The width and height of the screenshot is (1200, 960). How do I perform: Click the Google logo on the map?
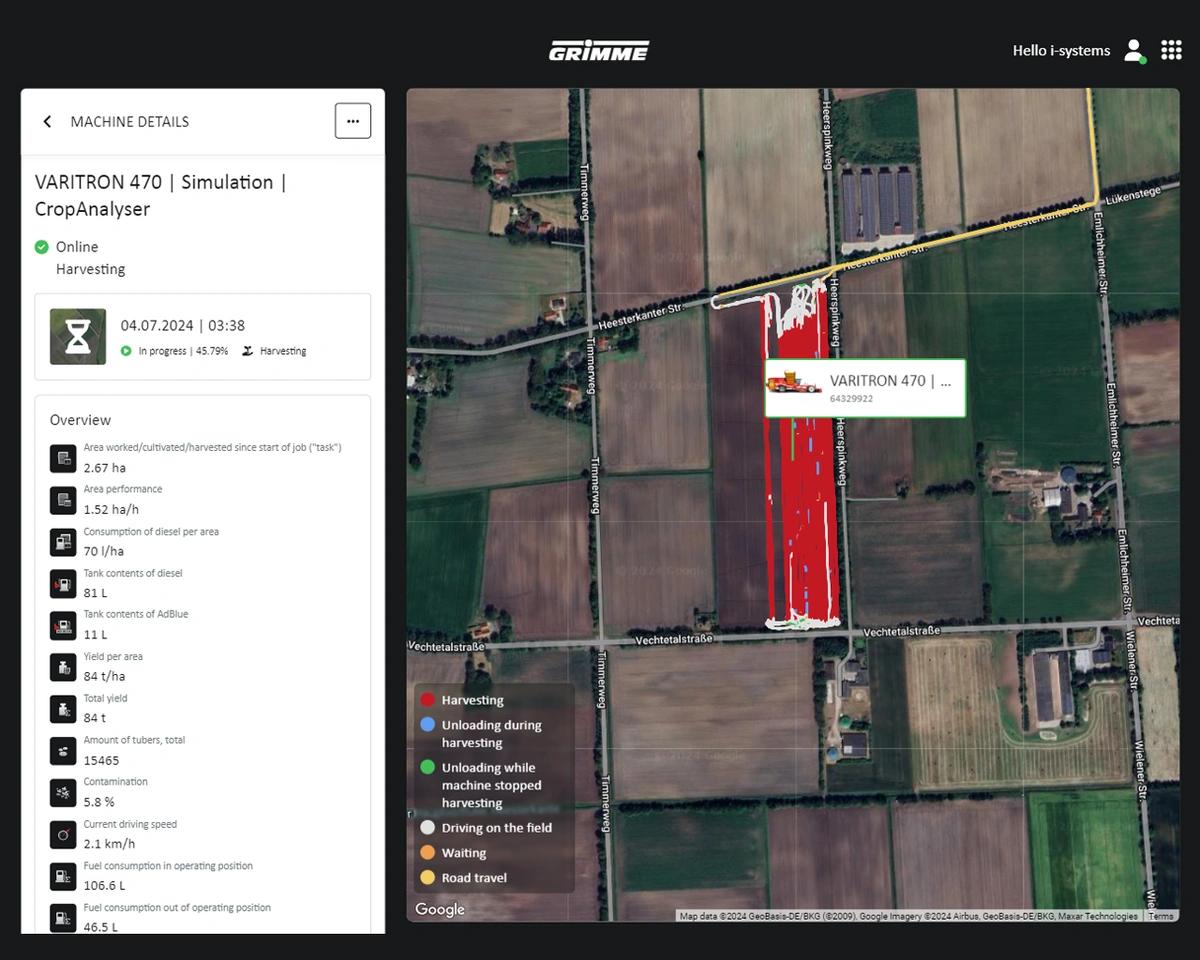click(440, 909)
